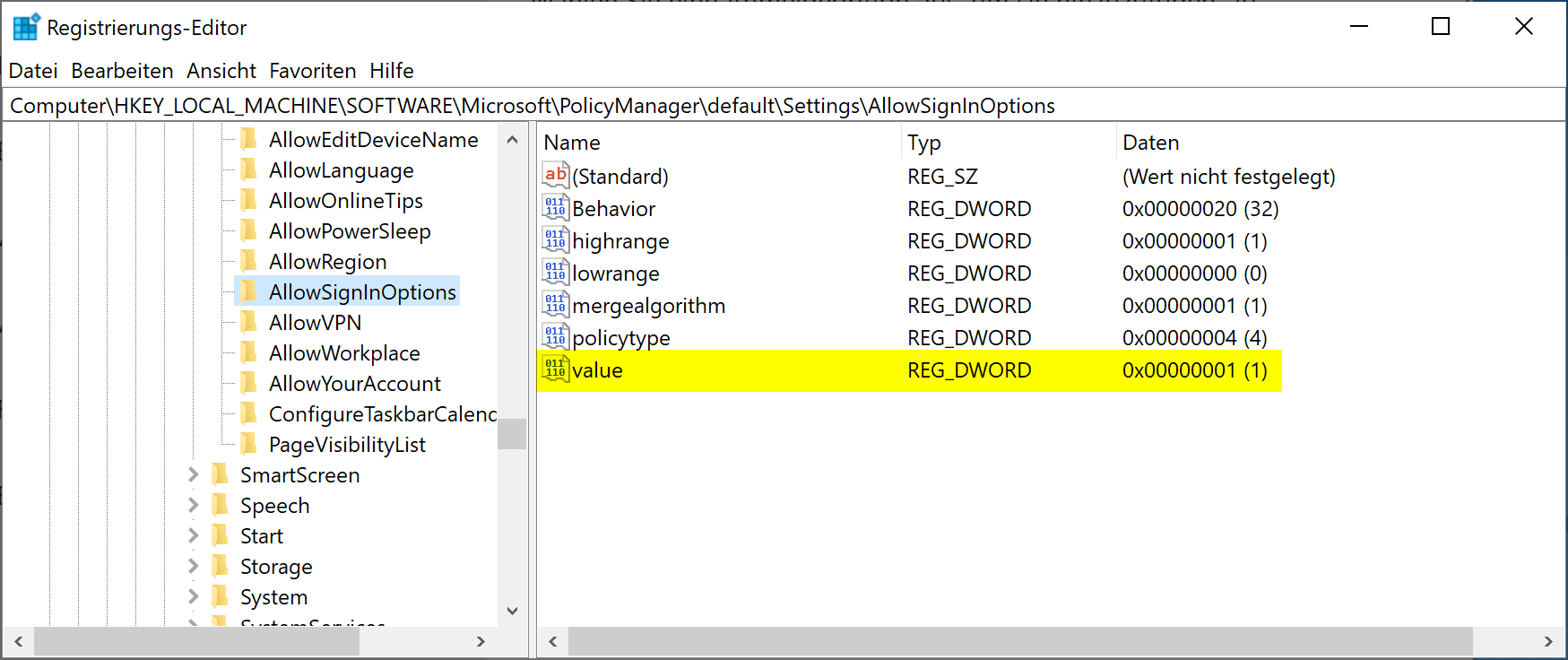Click data cell 0x00000020 (32)
The height and width of the screenshot is (660, 1568).
point(1200,209)
